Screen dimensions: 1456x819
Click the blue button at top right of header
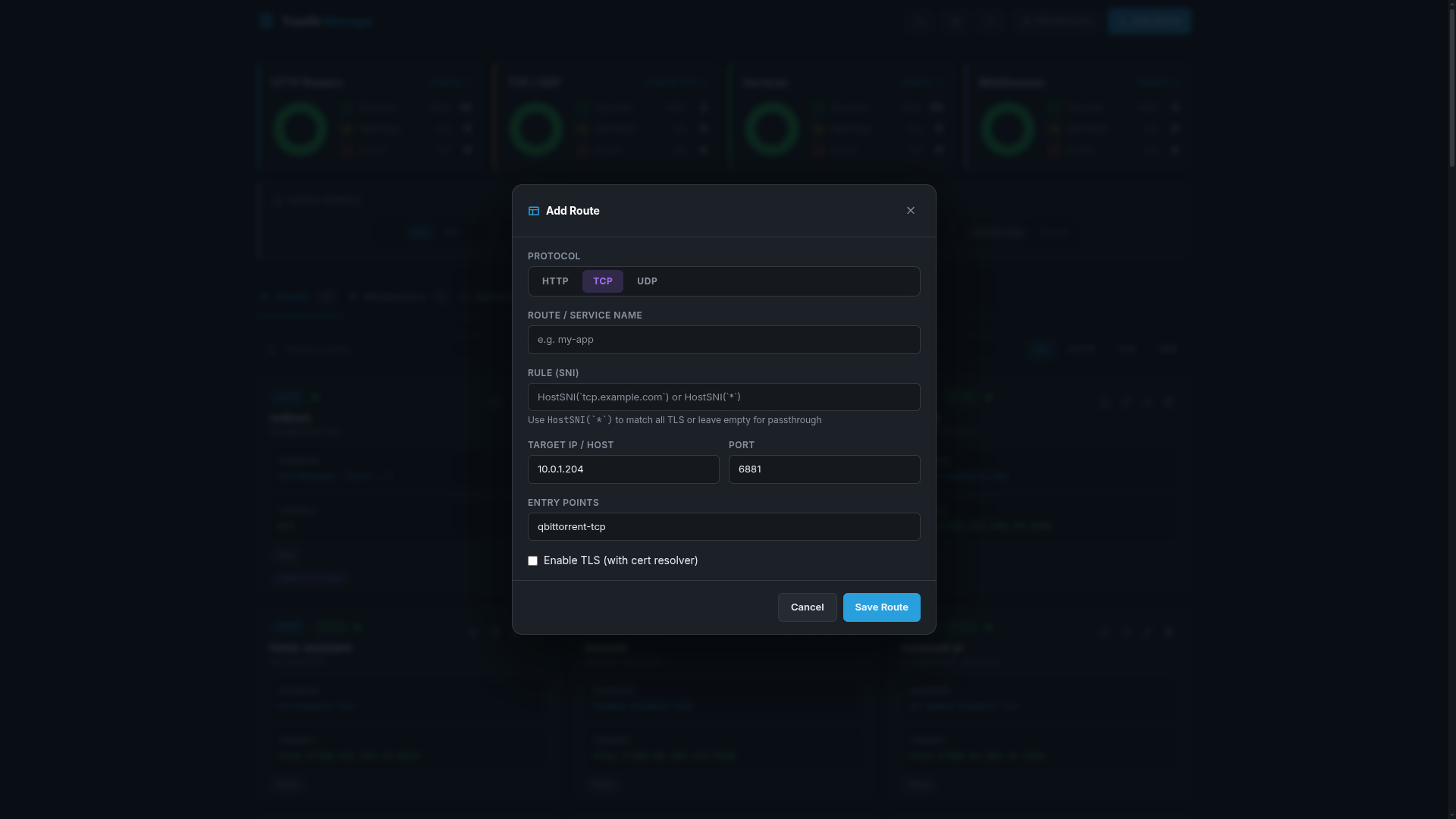pyautogui.click(x=1150, y=21)
